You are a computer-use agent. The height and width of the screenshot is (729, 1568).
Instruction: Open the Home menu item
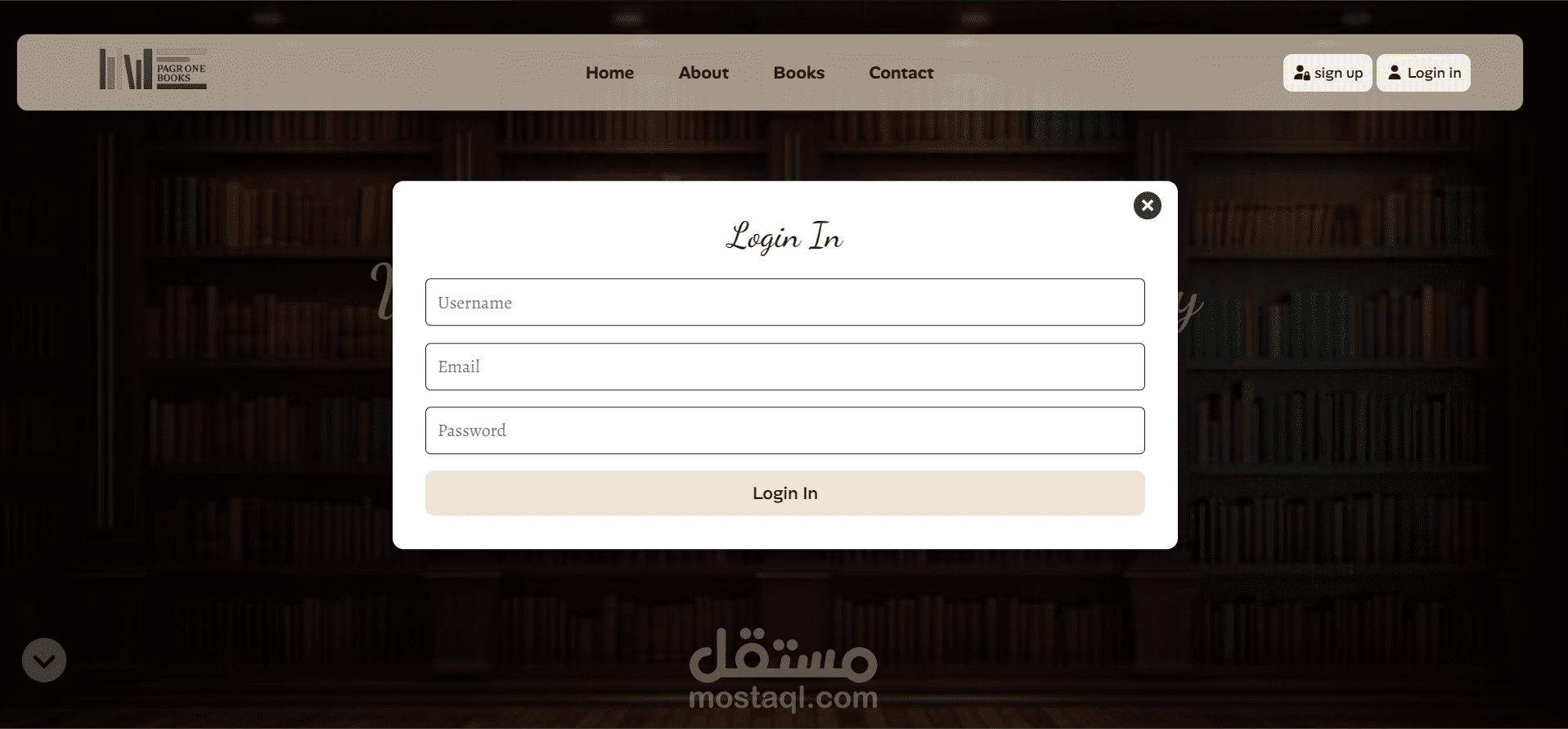click(x=609, y=73)
